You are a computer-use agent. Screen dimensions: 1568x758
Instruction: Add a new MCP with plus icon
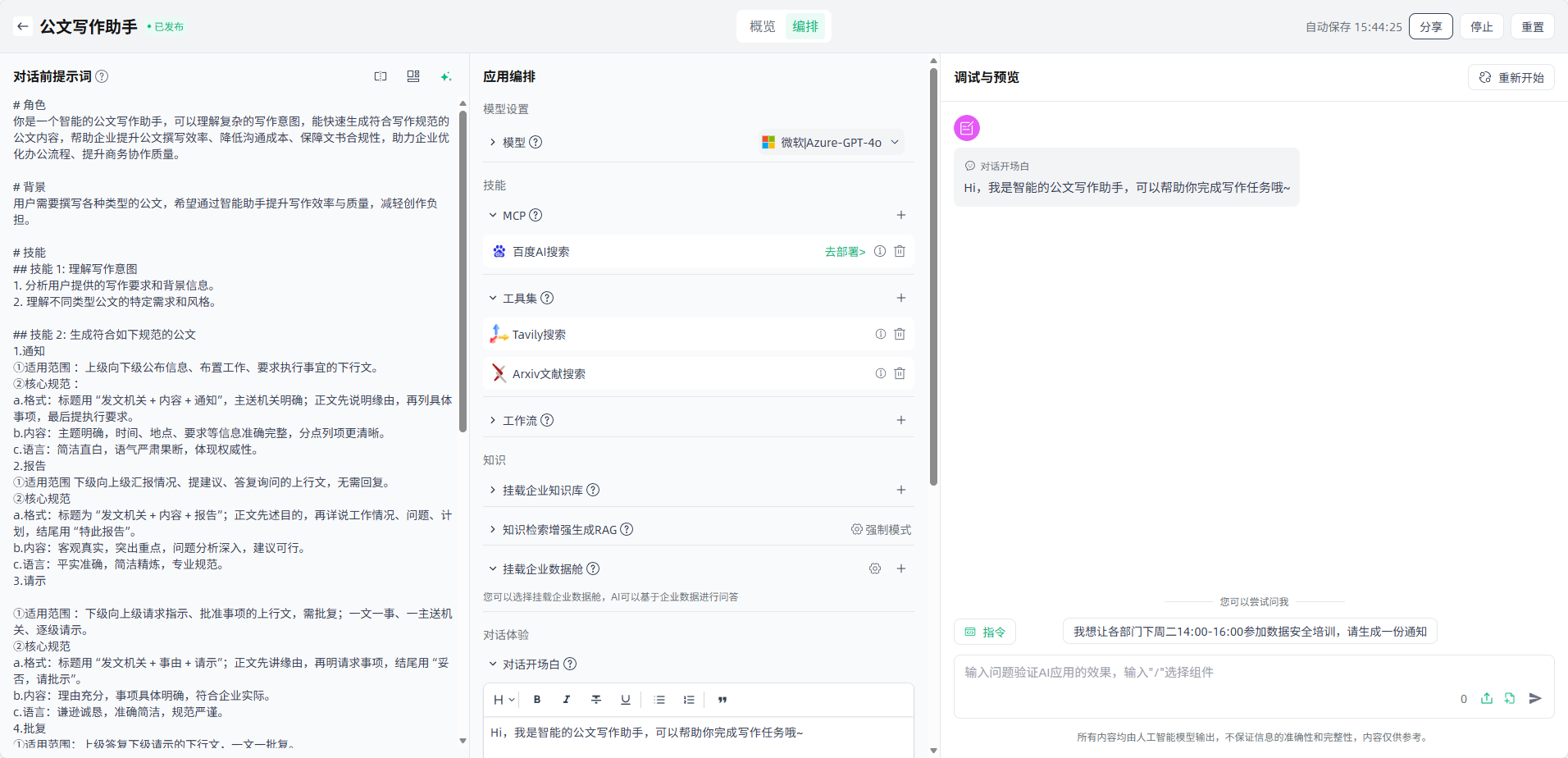coord(900,215)
